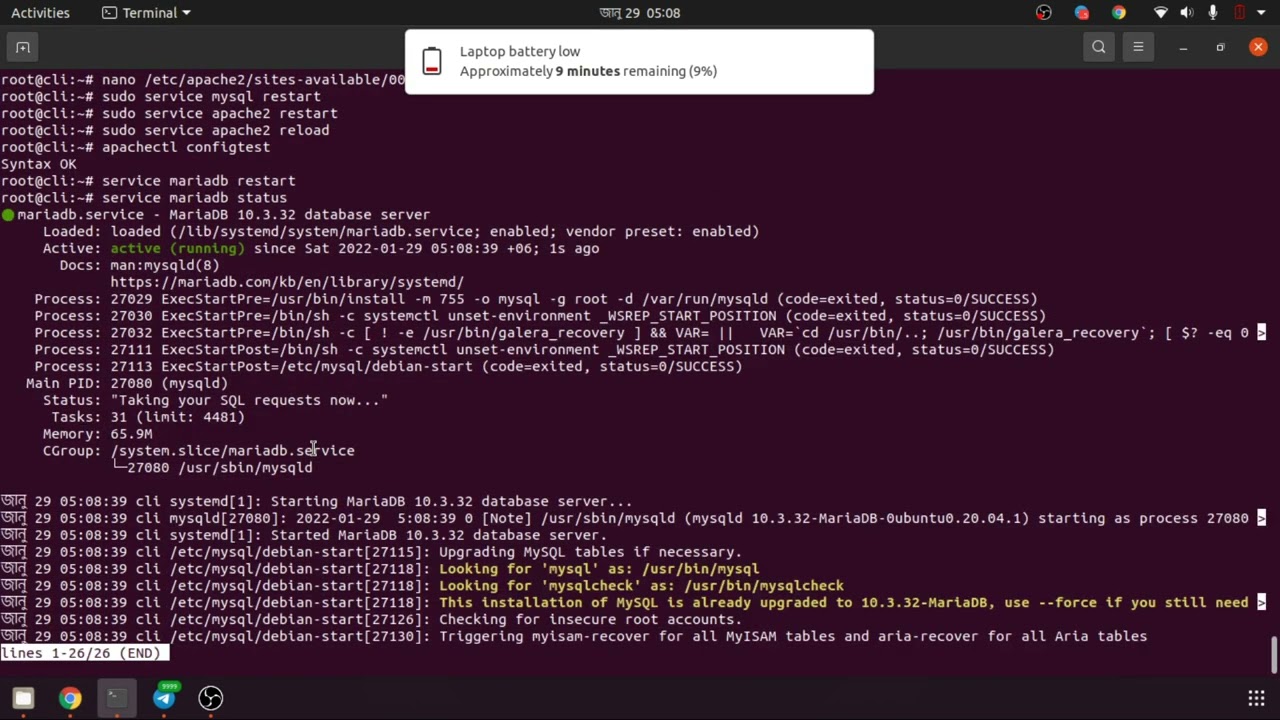Click 'service mariadb status' command text

click(194, 198)
